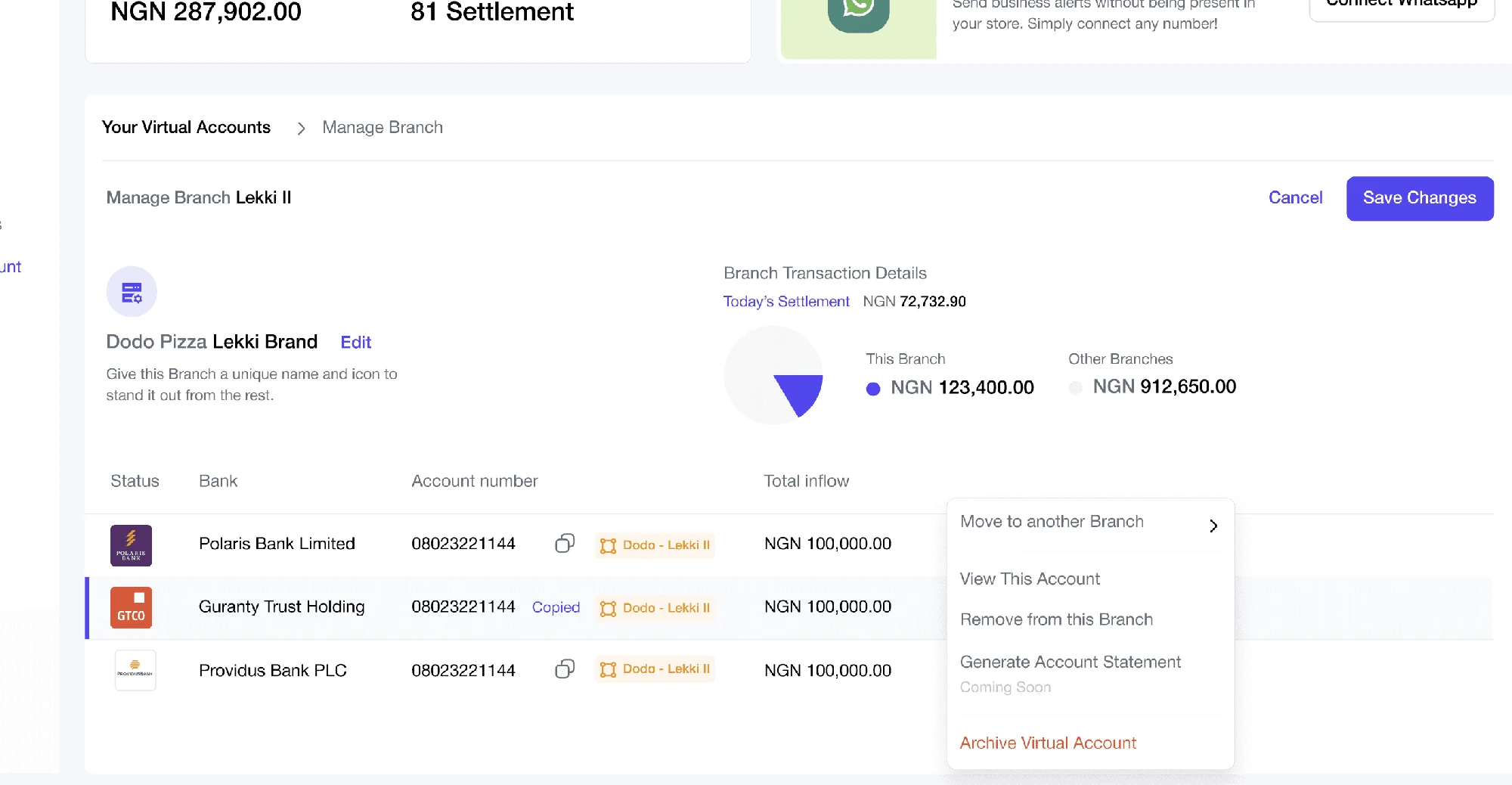Click the blue pie chart slice
The width and height of the screenshot is (1512, 785).
coord(801,392)
